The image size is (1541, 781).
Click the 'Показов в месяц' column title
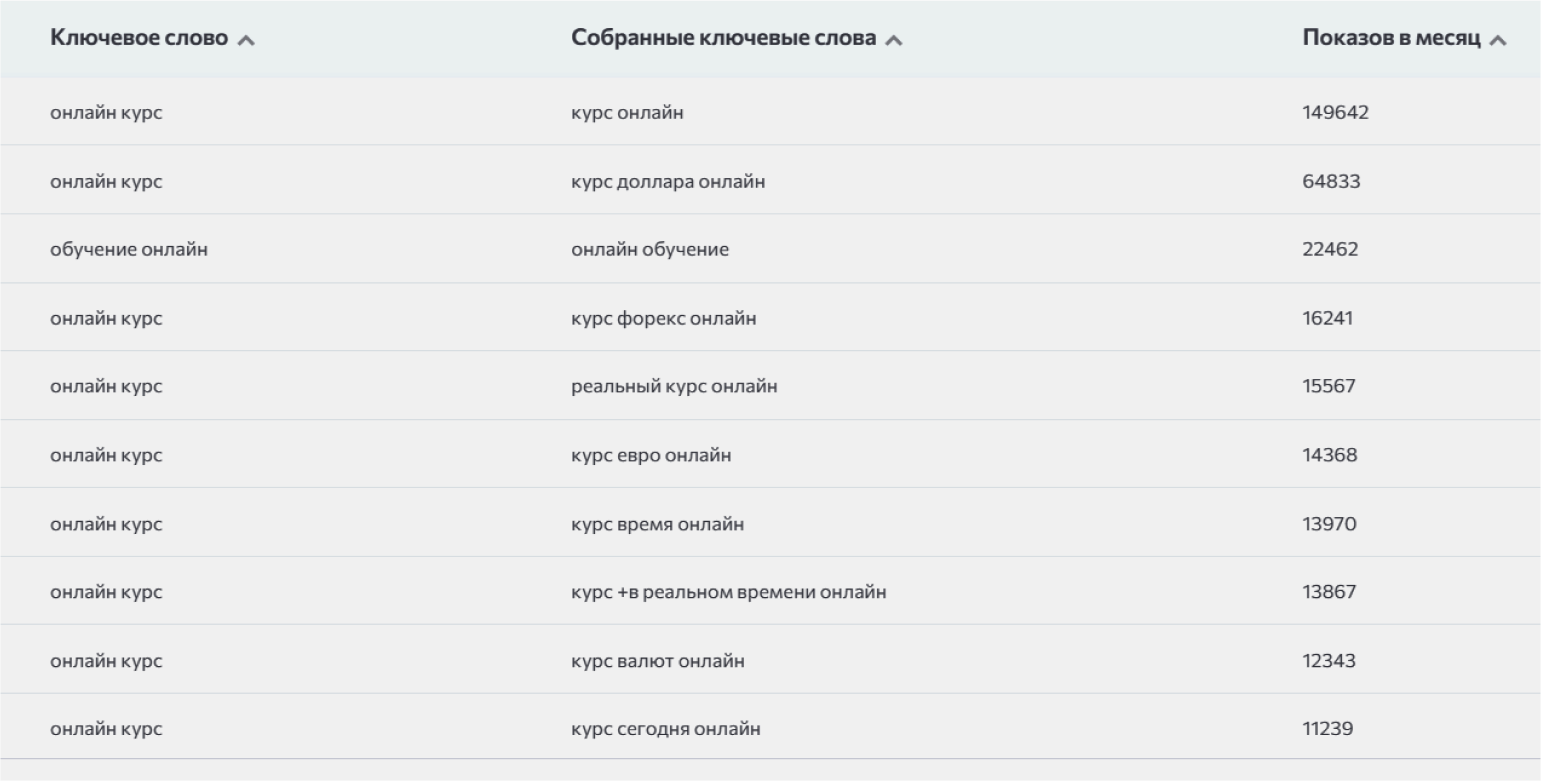[x=1392, y=39]
